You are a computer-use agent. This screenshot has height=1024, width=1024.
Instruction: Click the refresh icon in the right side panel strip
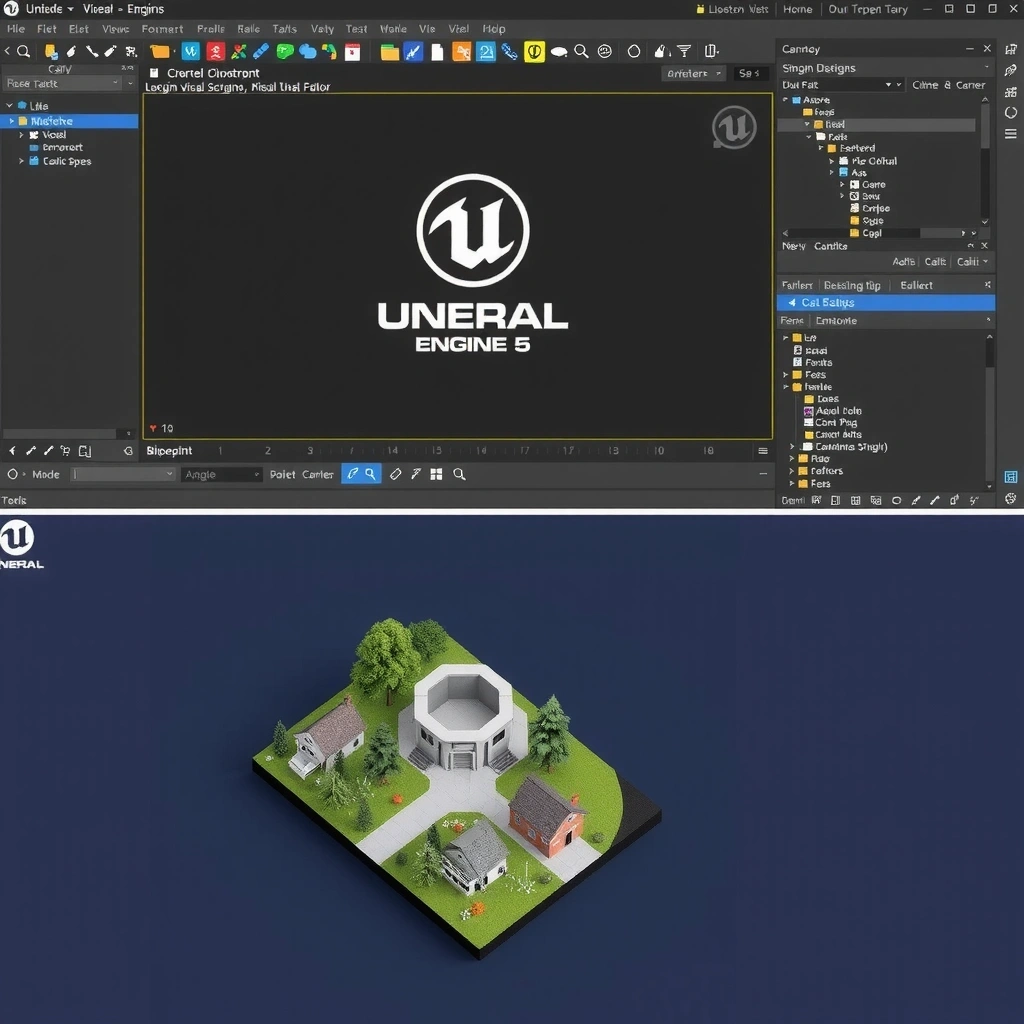(x=1010, y=113)
